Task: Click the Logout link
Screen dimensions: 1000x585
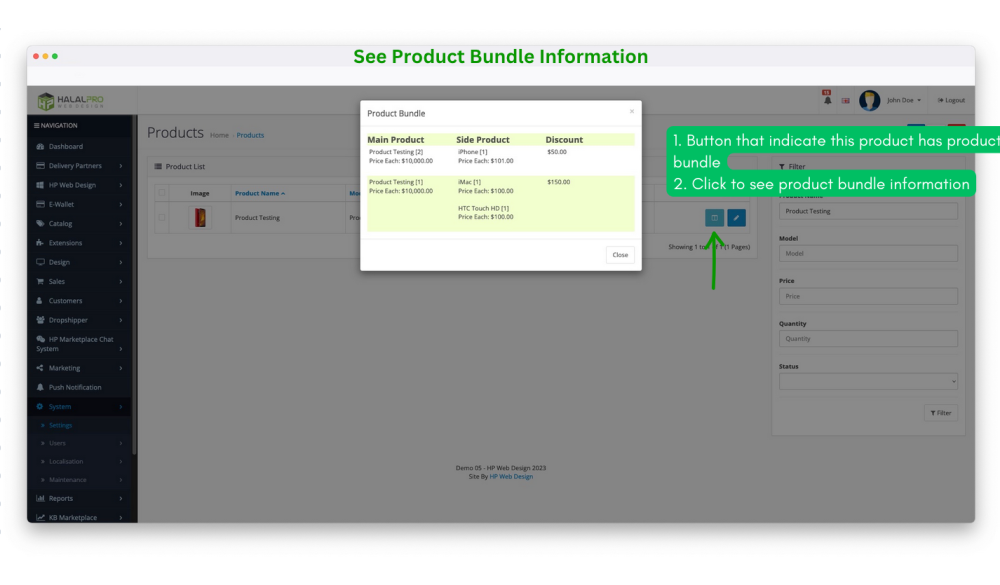Action: tap(952, 100)
